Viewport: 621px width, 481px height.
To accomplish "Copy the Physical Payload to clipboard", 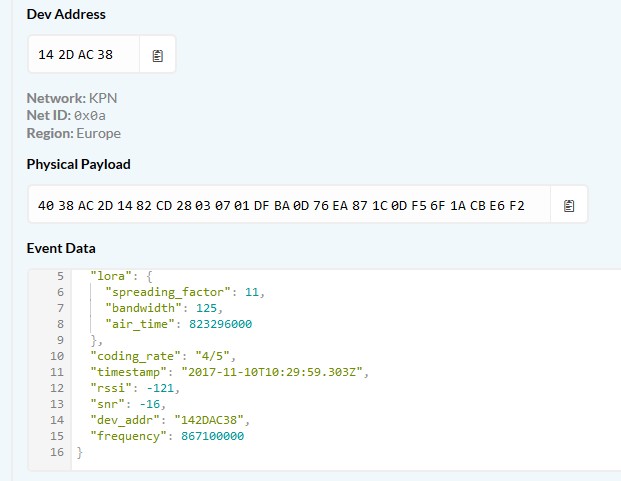I will (x=569, y=205).
